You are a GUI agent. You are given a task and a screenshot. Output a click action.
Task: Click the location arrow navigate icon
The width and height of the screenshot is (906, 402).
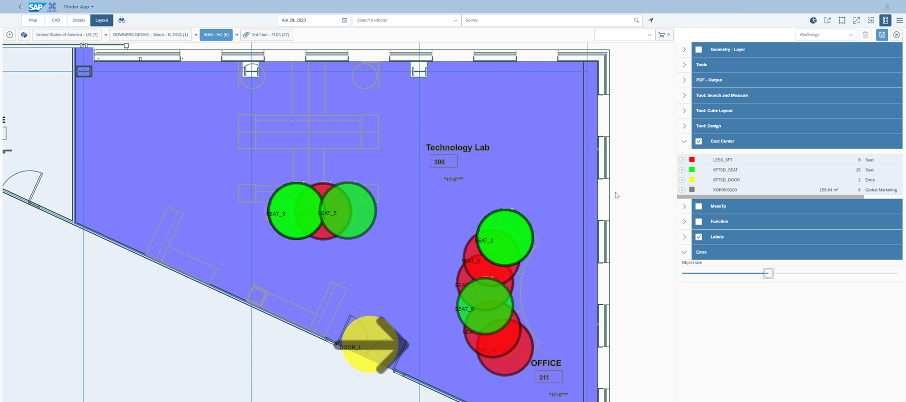(x=651, y=20)
